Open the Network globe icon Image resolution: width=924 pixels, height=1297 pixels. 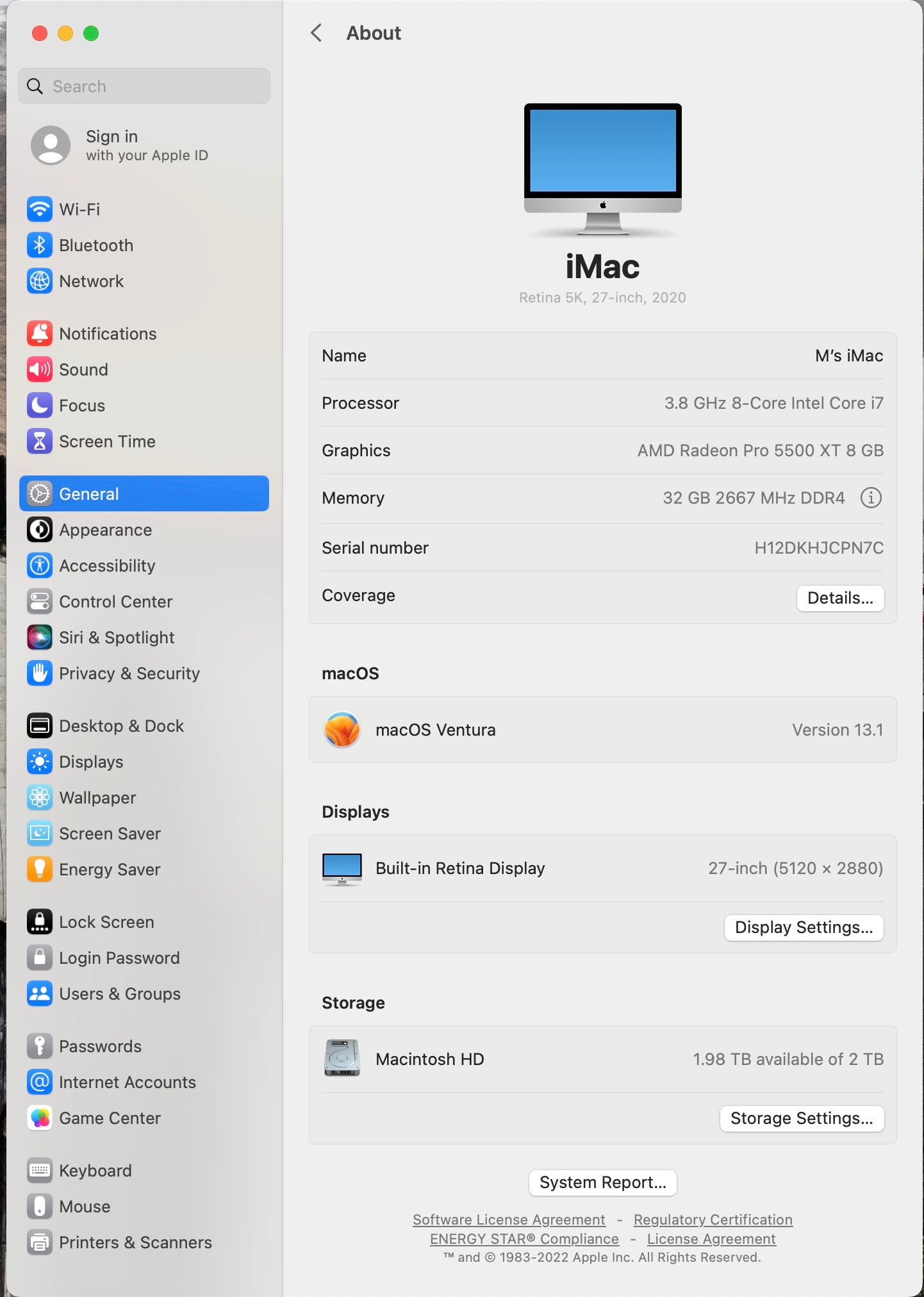click(x=40, y=281)
